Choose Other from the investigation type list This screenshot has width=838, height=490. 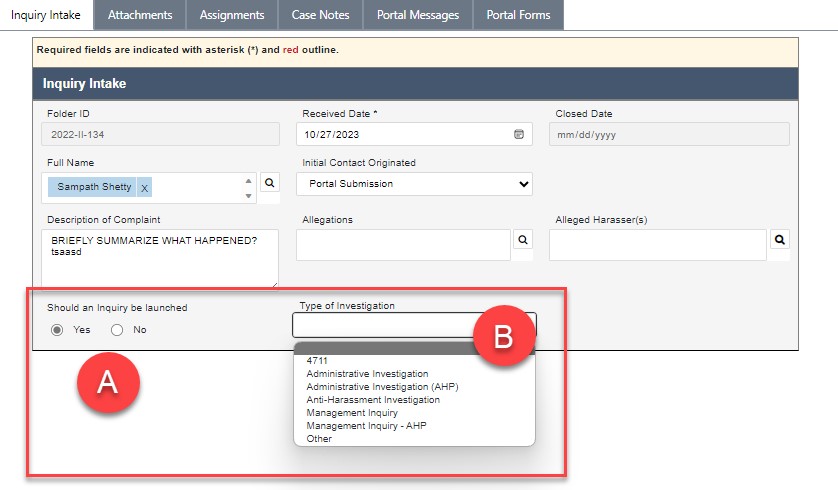[x=319, y=439]
